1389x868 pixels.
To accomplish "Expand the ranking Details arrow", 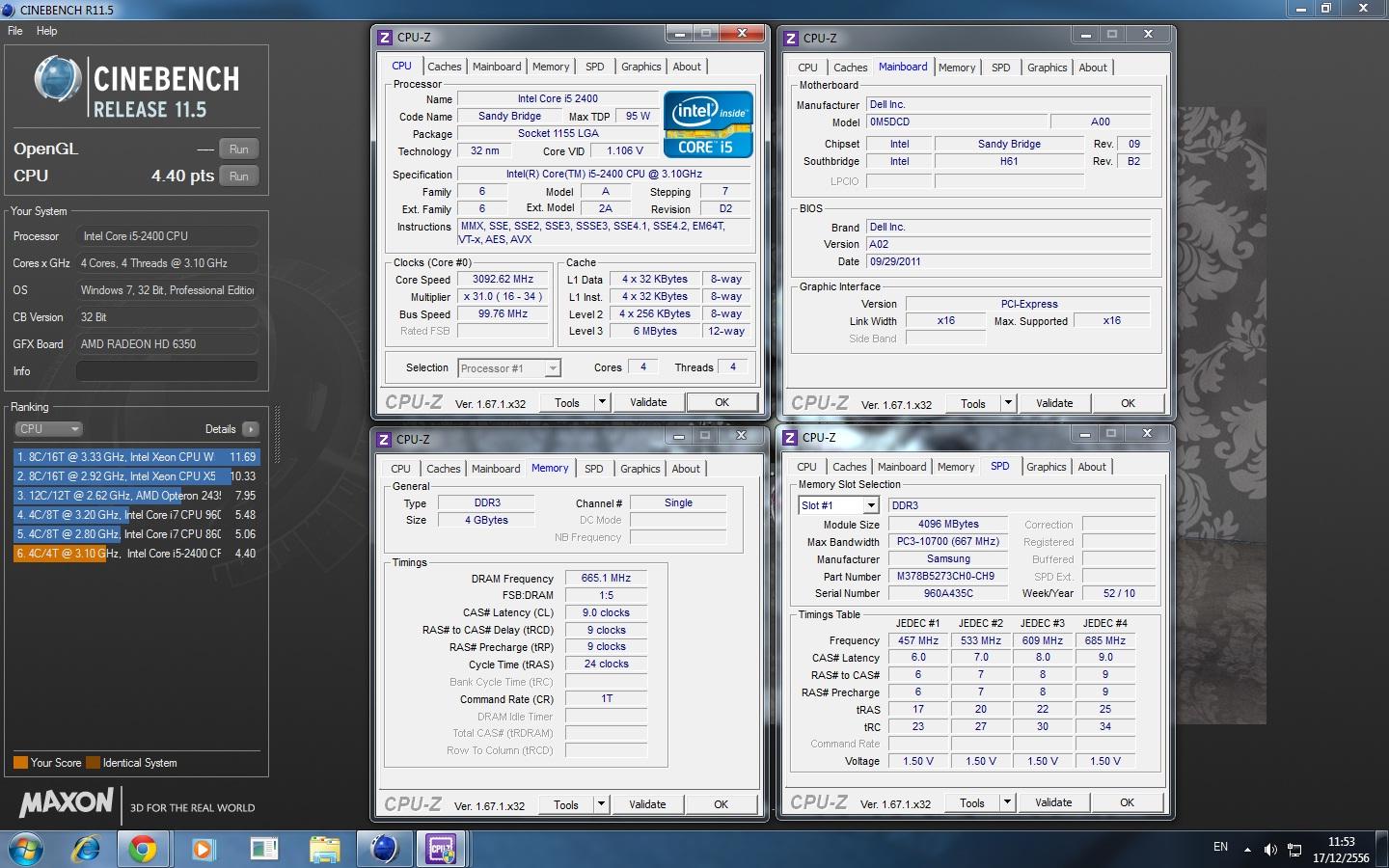I will (x=251, y=429).
